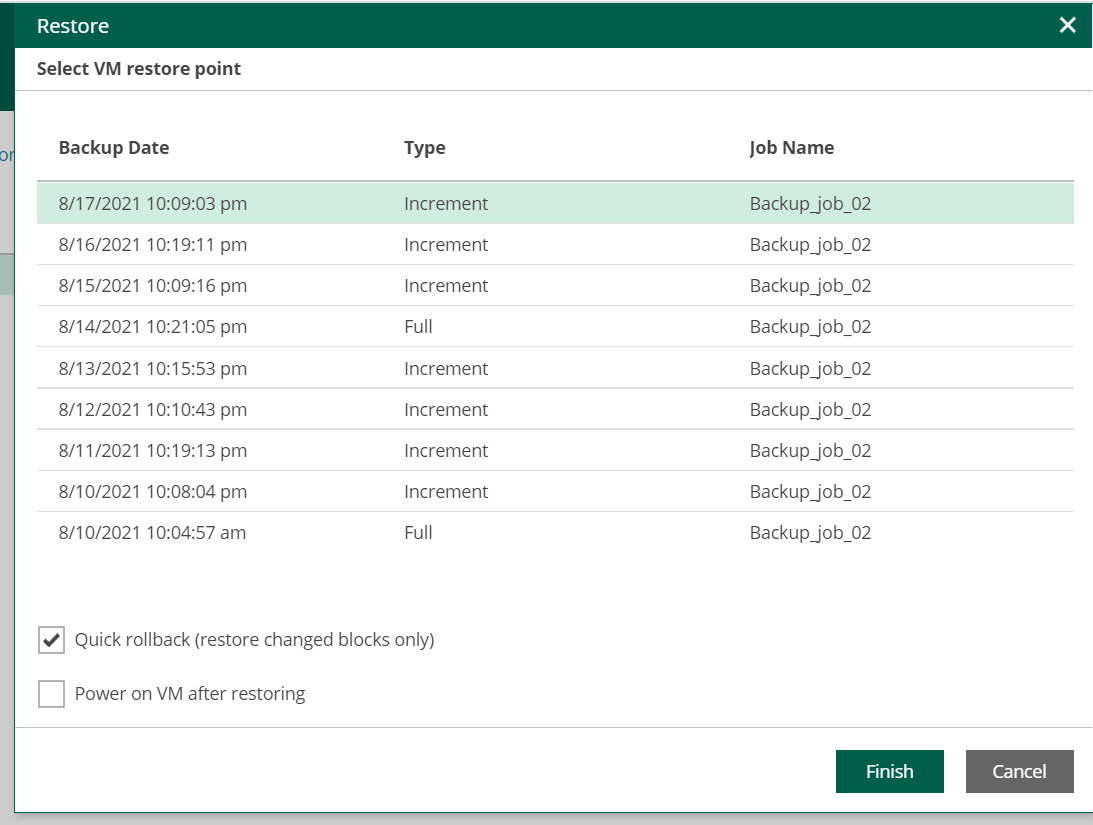Cancel the restore operation
The width and height of the screenshot is (1093, 825).
click(1019, 771)
